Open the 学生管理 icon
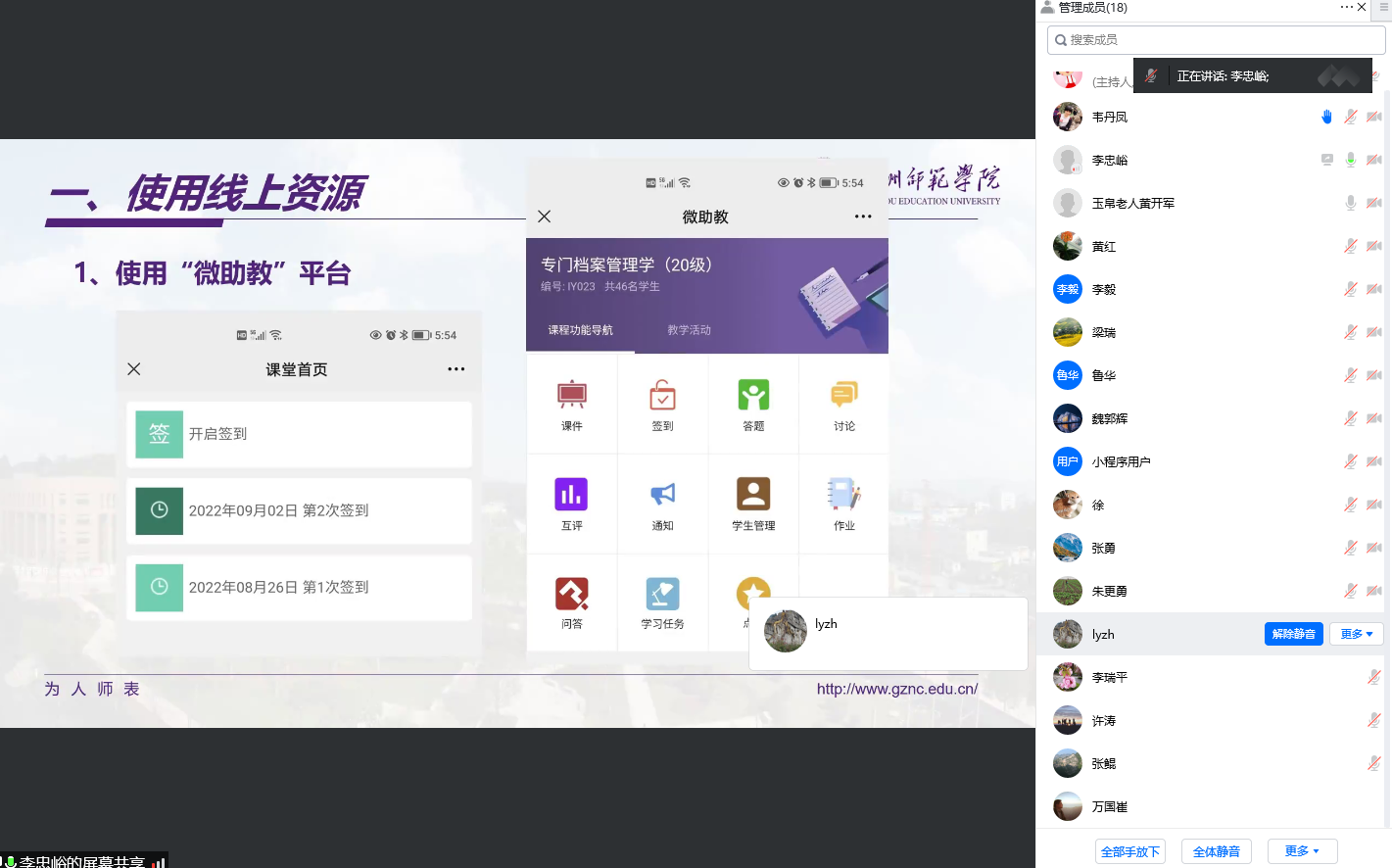 tap(753, 494)
